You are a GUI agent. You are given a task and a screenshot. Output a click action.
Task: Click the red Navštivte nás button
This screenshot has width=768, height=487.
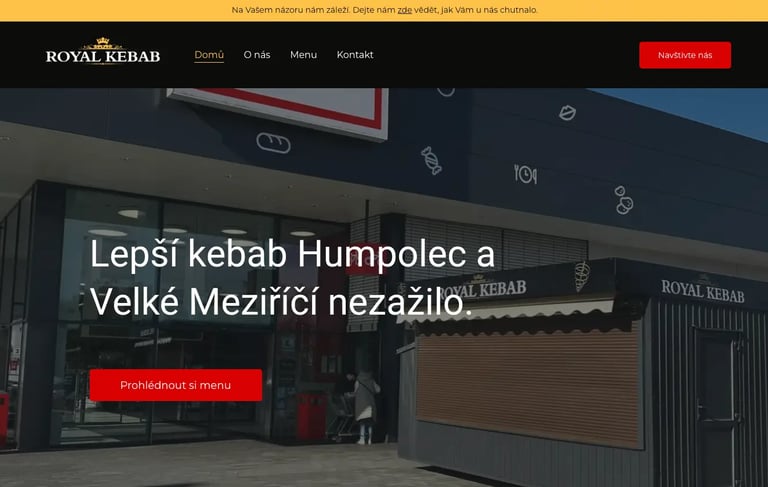click(685, 55)
